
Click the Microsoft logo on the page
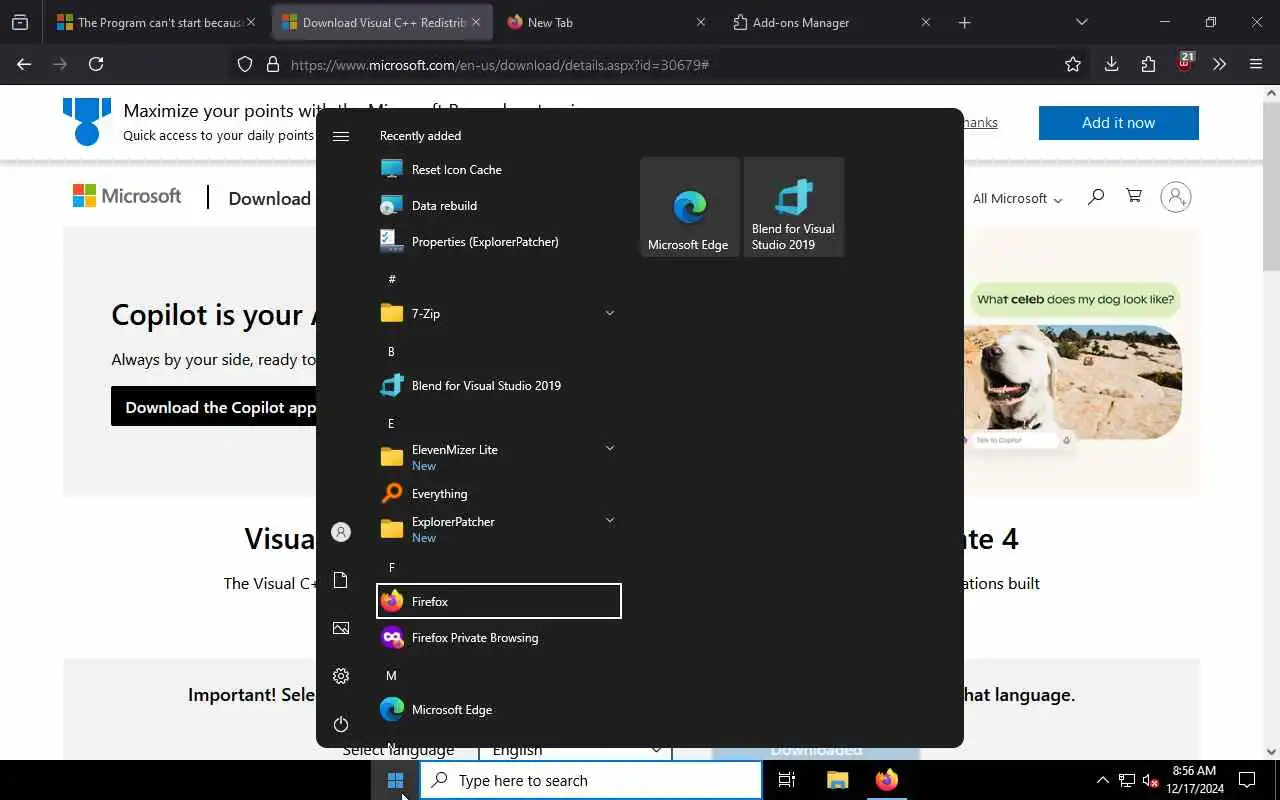coord(127,196)
